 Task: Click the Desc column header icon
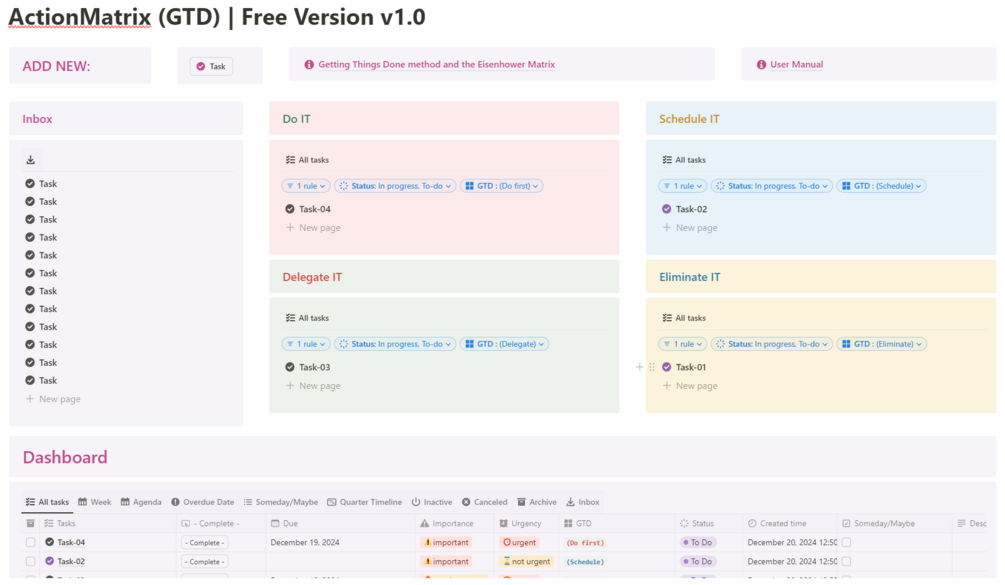961,523
